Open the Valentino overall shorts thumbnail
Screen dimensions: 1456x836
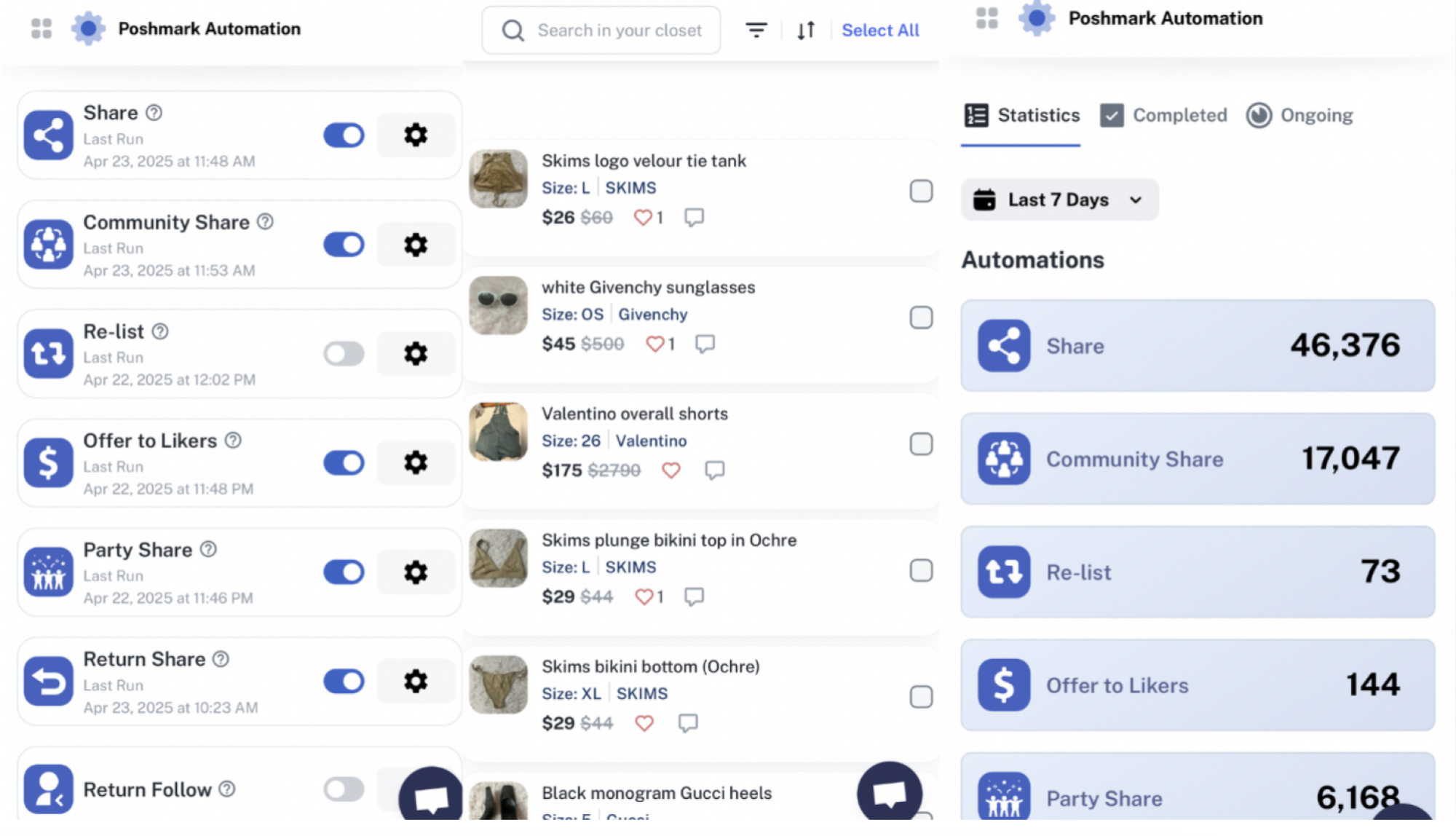click(499, 432)
